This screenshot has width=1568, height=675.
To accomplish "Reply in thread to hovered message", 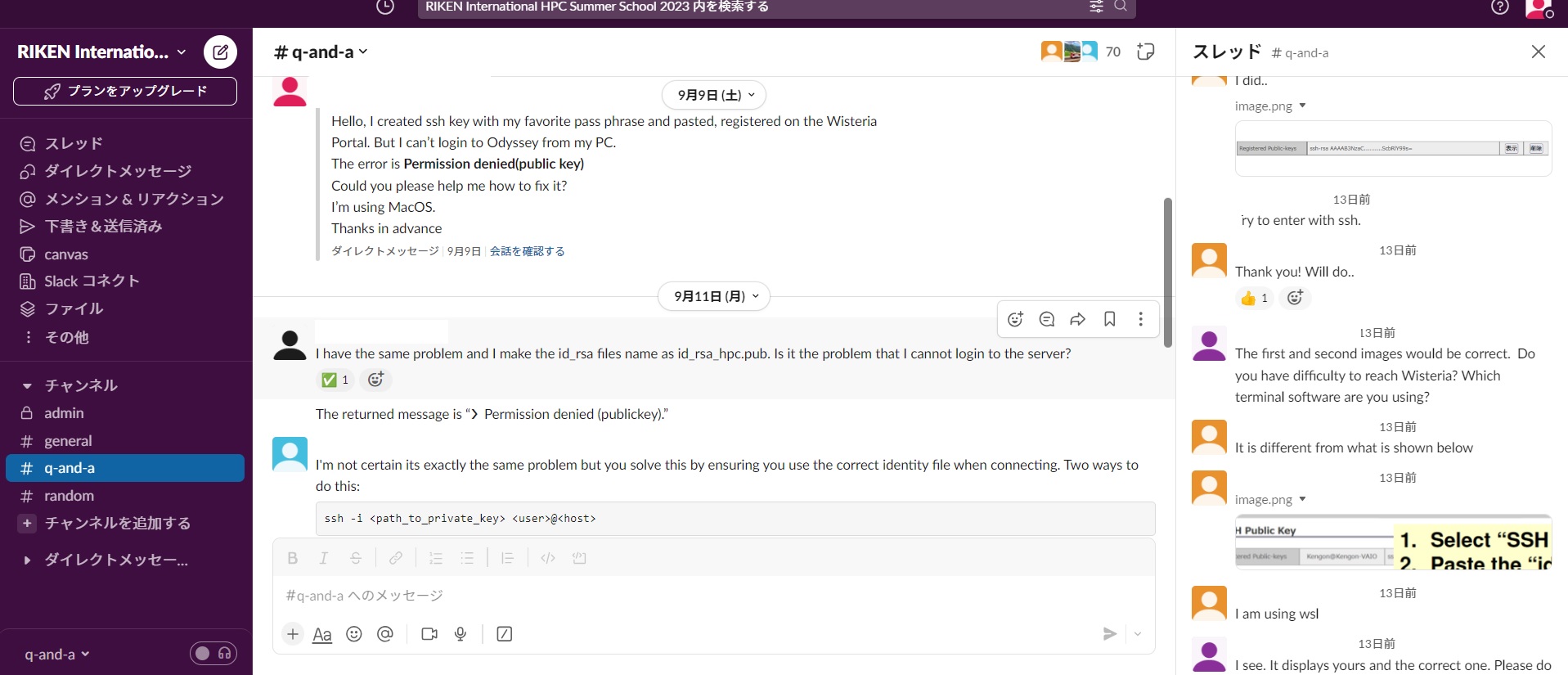I will coord(1046,319).
